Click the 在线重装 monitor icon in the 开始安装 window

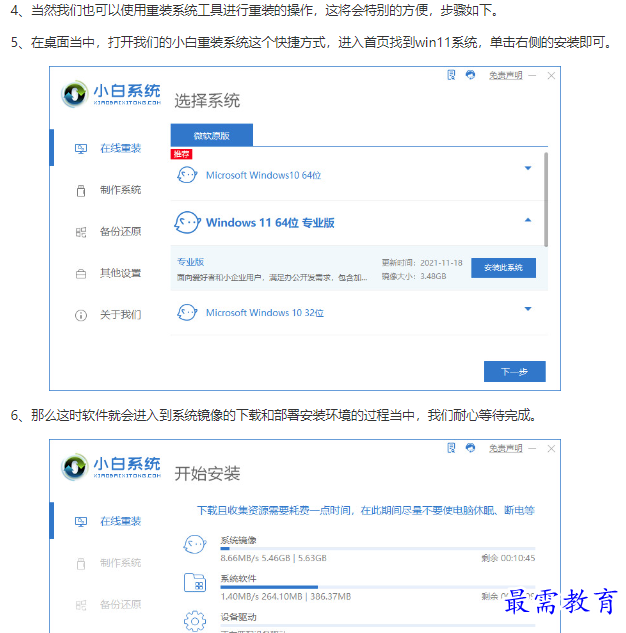coord(81,522)
